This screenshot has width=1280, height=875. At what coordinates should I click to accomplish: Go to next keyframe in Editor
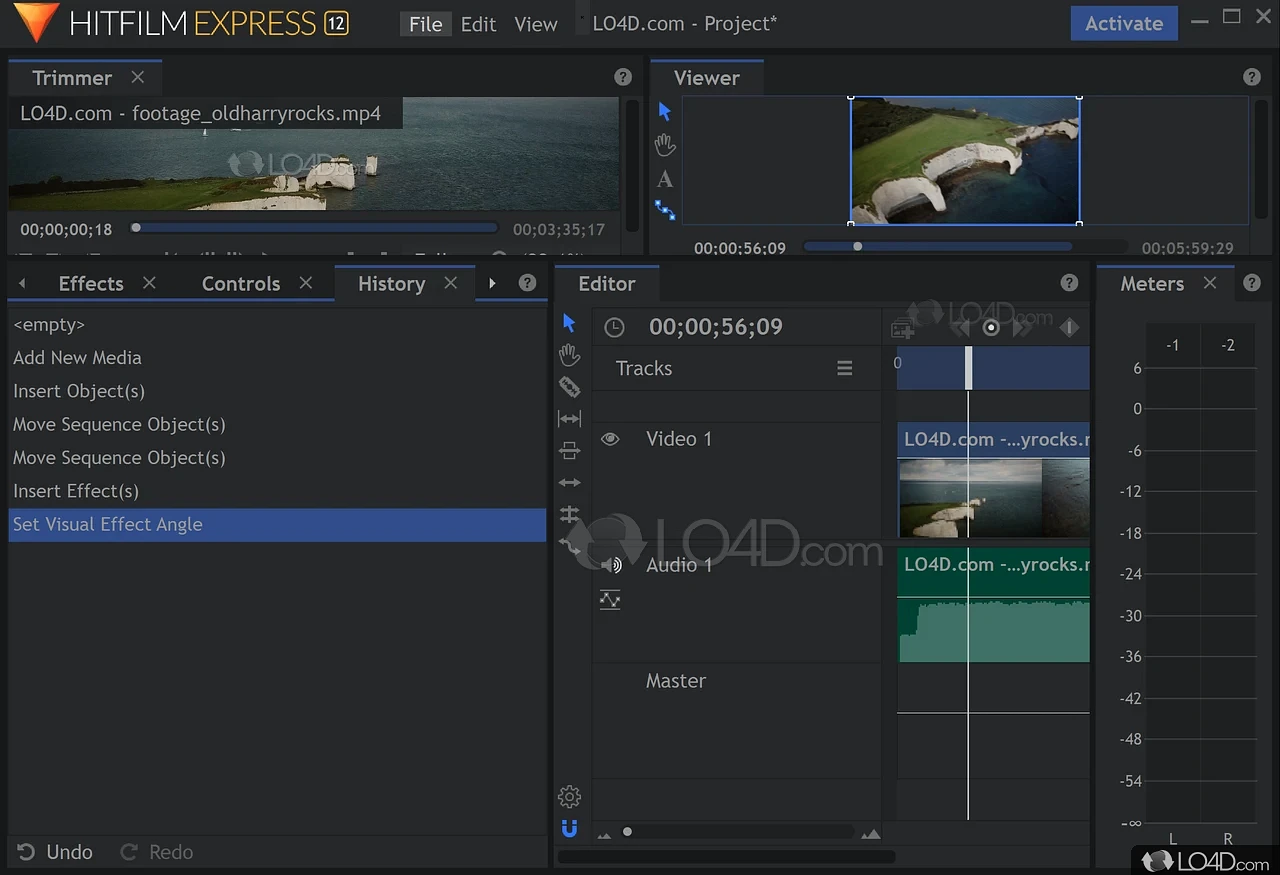coord(1022,328)
